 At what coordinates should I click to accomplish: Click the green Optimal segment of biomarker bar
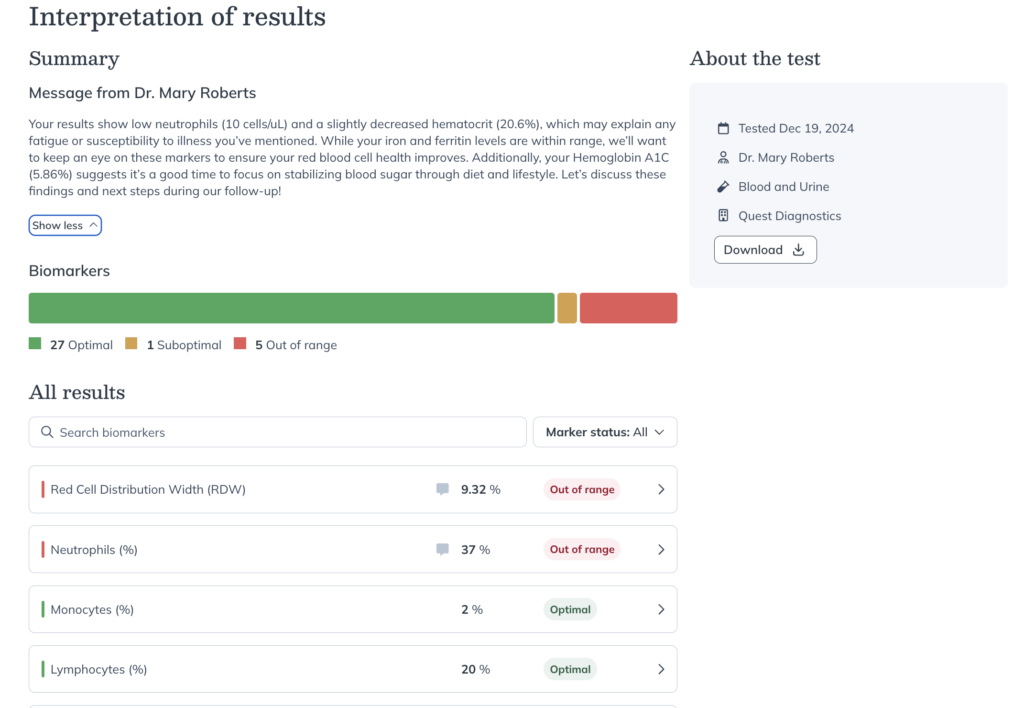pyautogui.click(x=291, y=308)
